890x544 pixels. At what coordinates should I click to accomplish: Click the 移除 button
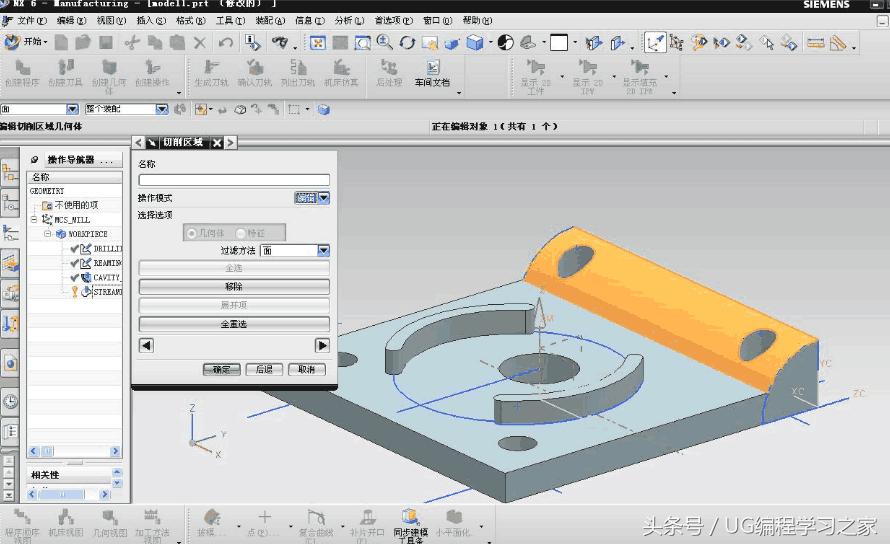coord(234,287)
